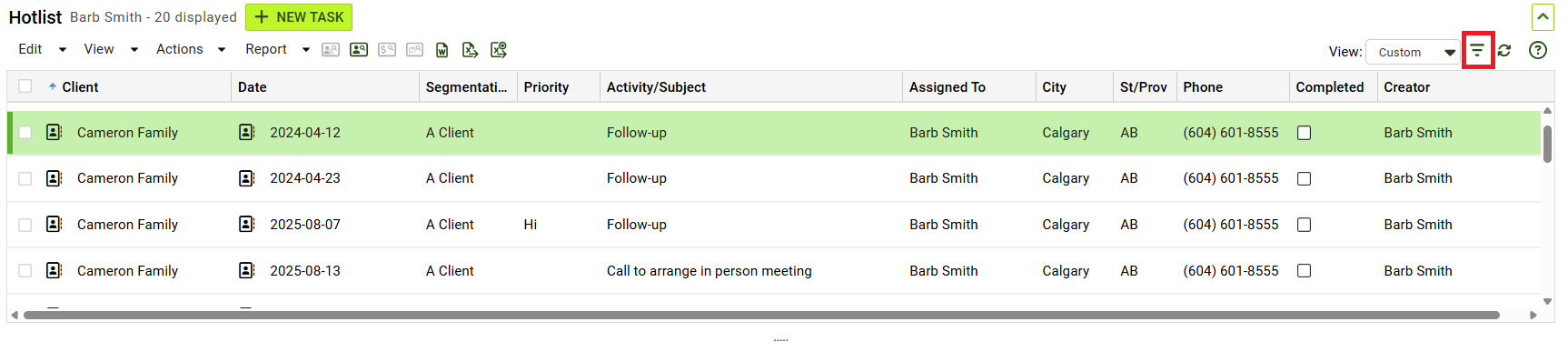Click the Excel export arrow icon
This screenshot has width=1568, height=352.
pos(470,50)
